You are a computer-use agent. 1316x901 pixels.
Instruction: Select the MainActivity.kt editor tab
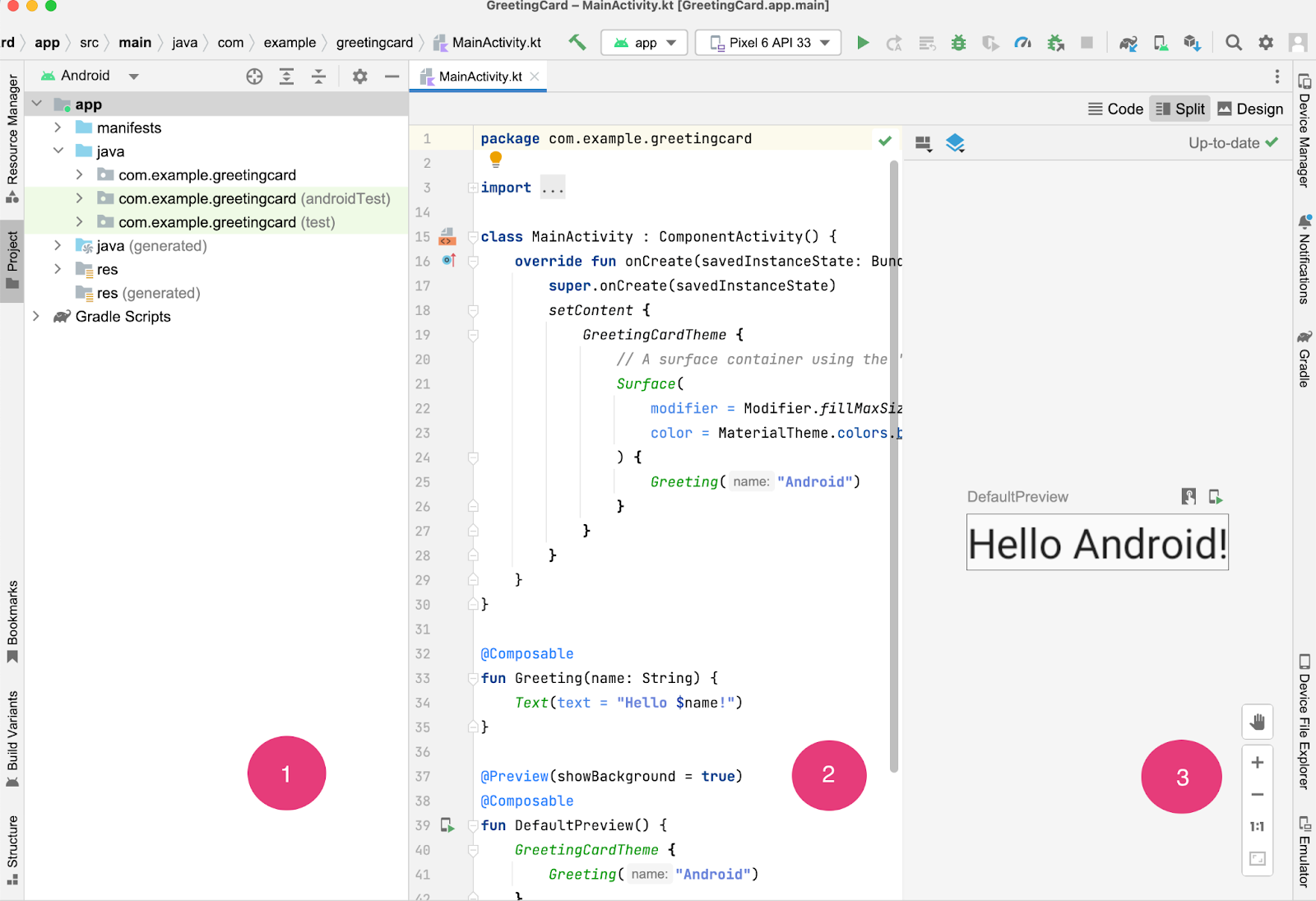point(480,77)
